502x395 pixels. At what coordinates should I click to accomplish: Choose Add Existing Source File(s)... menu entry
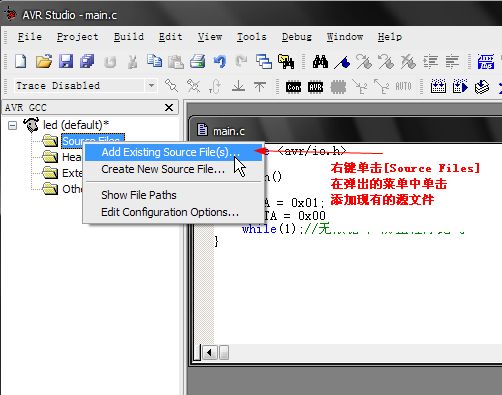[x=173, y=152]
